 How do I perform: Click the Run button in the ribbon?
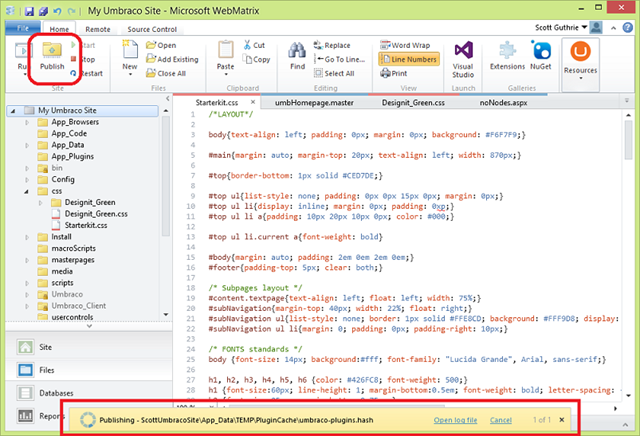21,57
